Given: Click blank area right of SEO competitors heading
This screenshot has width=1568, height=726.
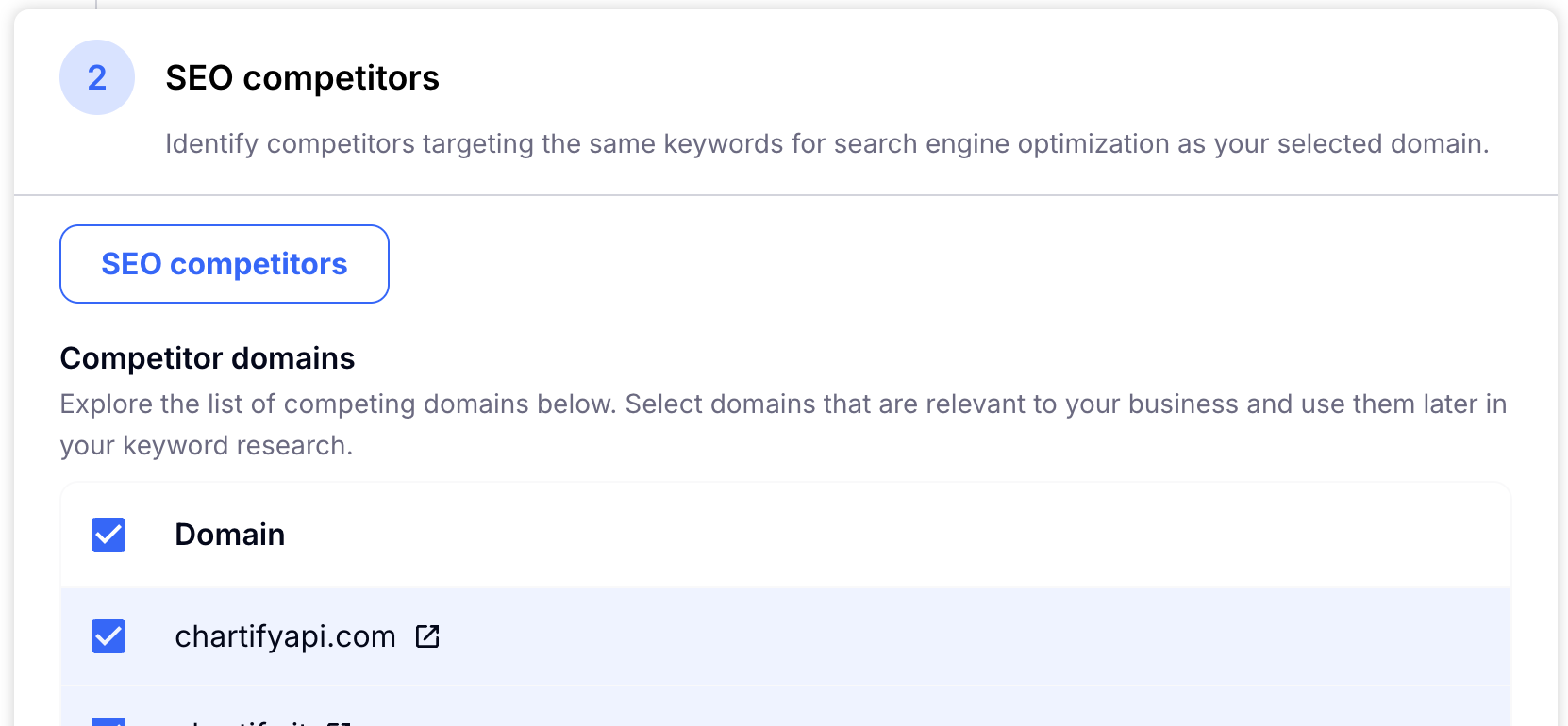Looking at the screenshot, I should coord(943,78).
